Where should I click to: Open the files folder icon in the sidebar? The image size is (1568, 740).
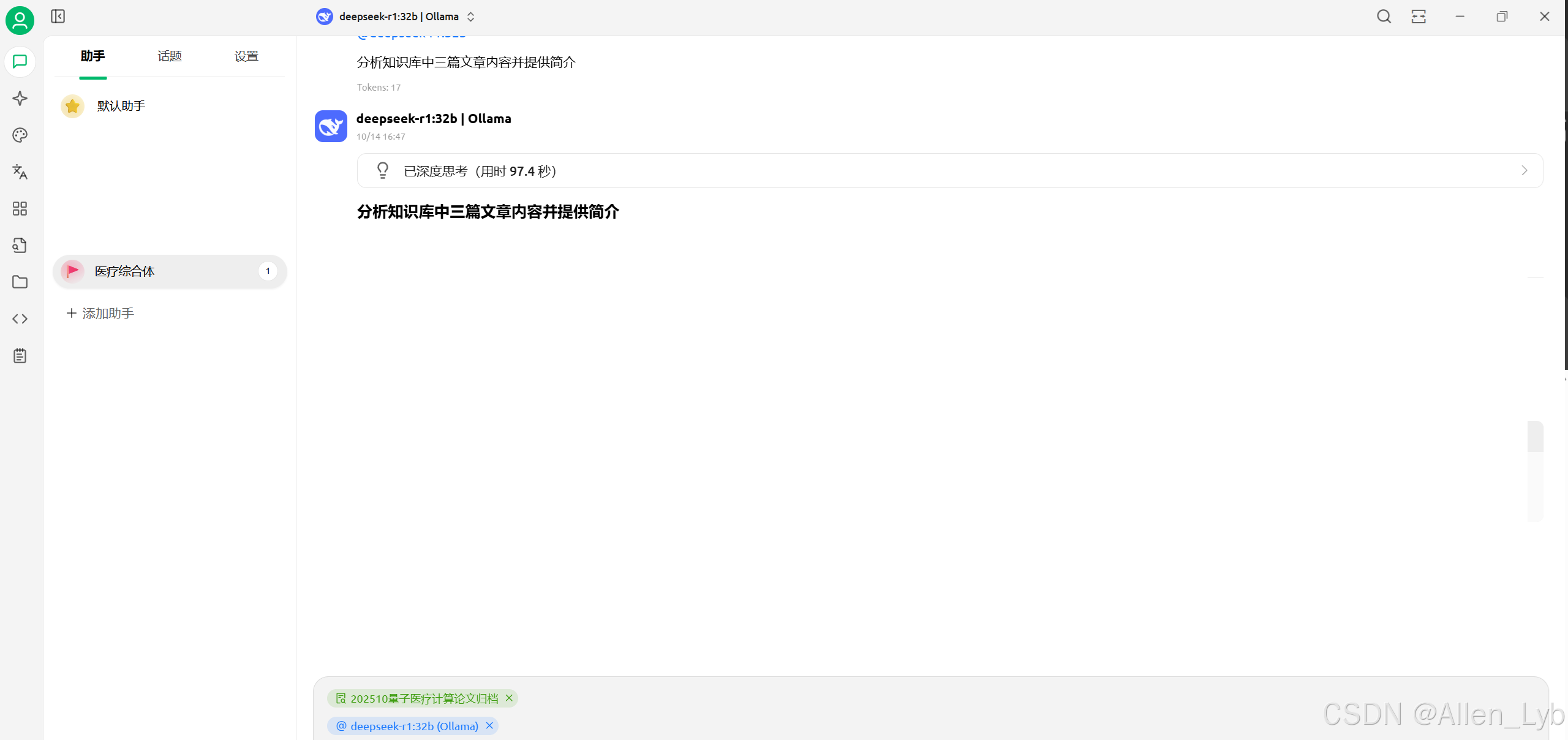coord(20,282)
